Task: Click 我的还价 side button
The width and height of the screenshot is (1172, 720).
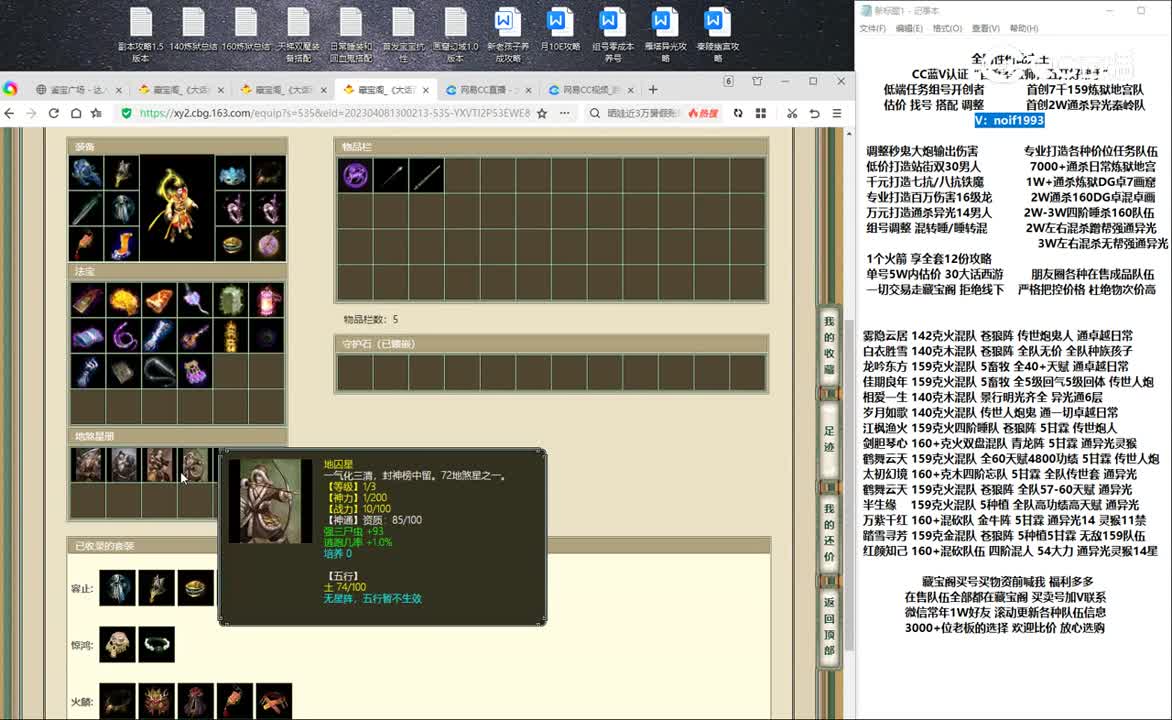Action: [829, 532]
